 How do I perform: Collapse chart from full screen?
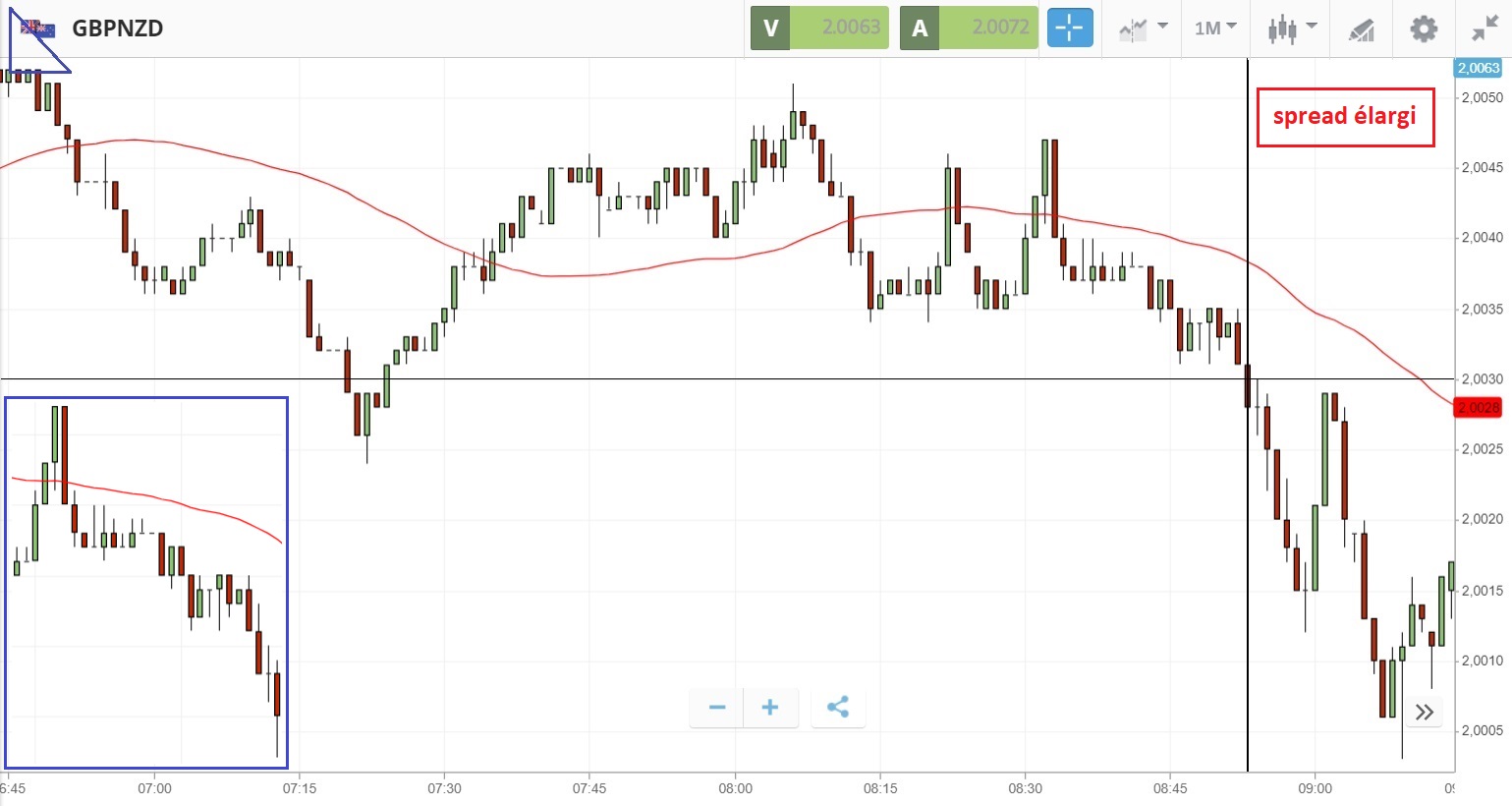1484,29
